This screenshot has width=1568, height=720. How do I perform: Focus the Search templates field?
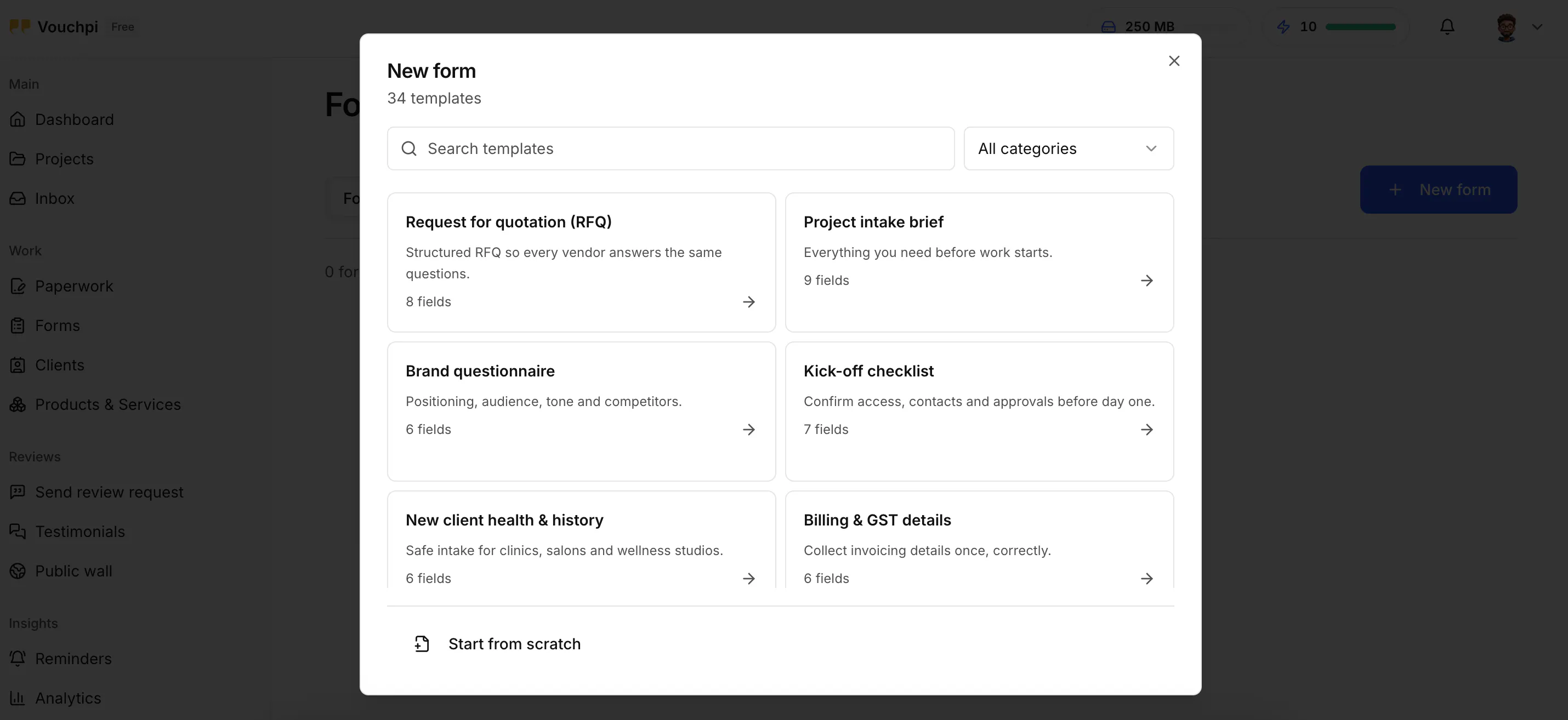click(x=670, y=148)
